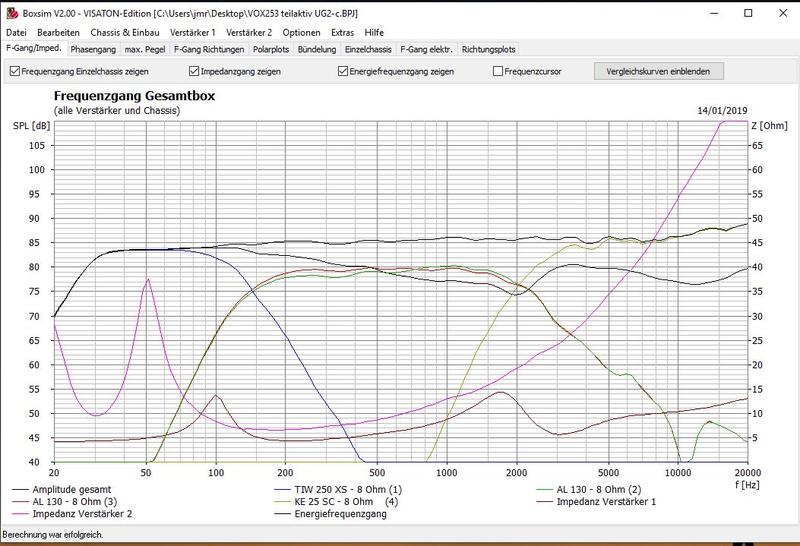This screenshot has height=546, width=800.
Task: Open the Verstärker 1 menu
Action: [x=193, y=32]
